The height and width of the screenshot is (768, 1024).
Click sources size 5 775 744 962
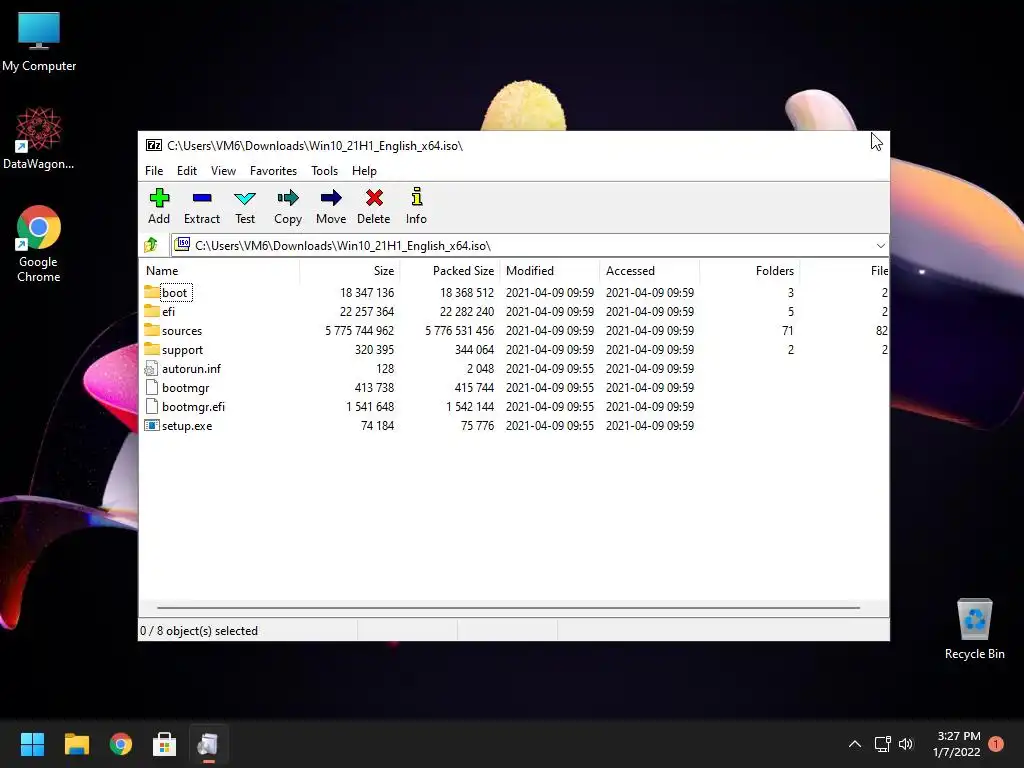(360, 330)
